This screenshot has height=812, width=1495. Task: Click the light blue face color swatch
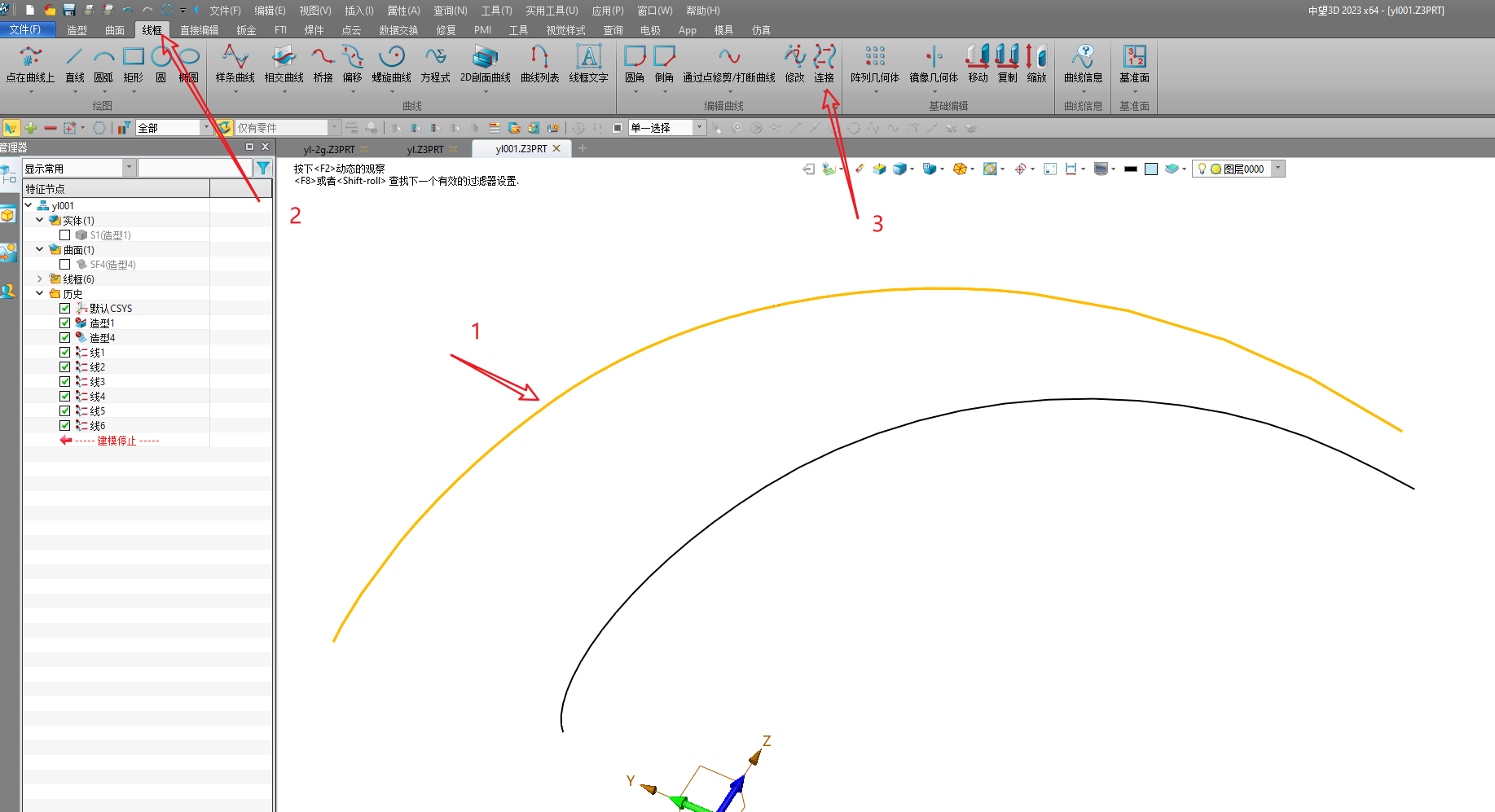(1151, 169)
